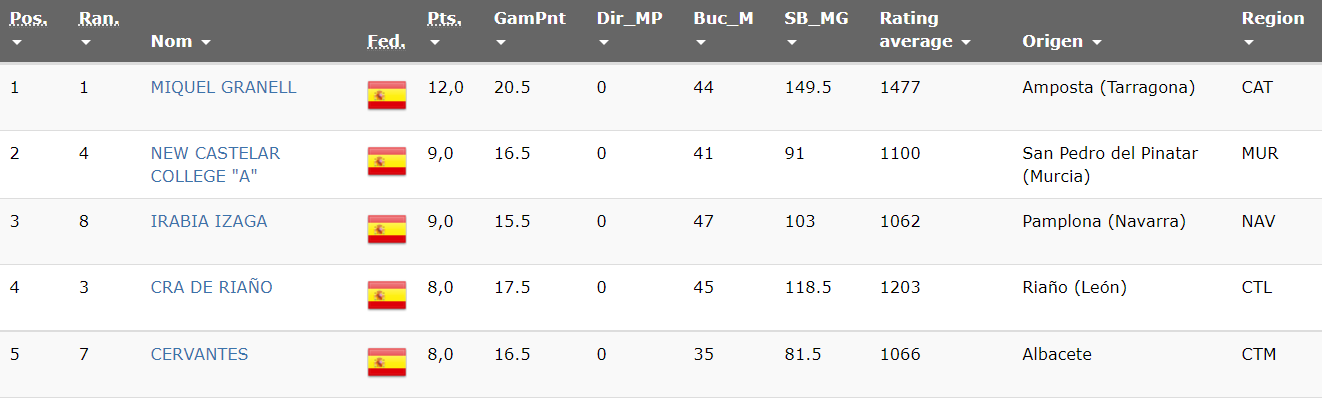Sort by GamPnt column header
The height and width of the screenshot is (400, 1322).
(529, 19)
